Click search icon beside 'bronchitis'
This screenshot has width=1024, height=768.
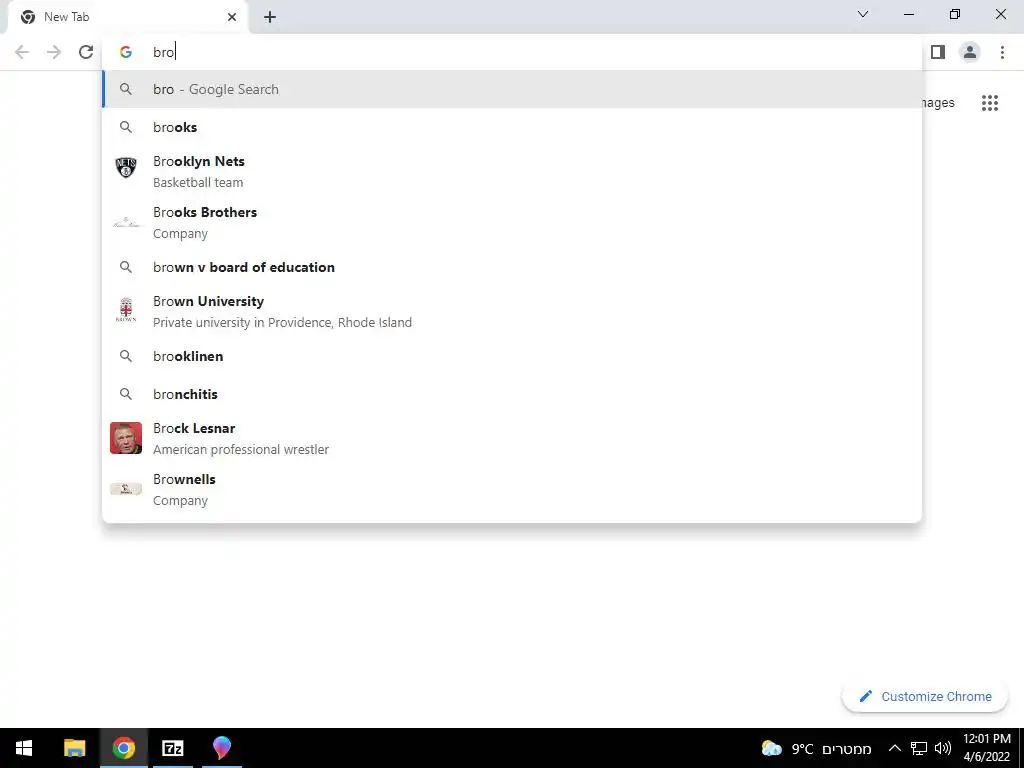pos(126,394)
